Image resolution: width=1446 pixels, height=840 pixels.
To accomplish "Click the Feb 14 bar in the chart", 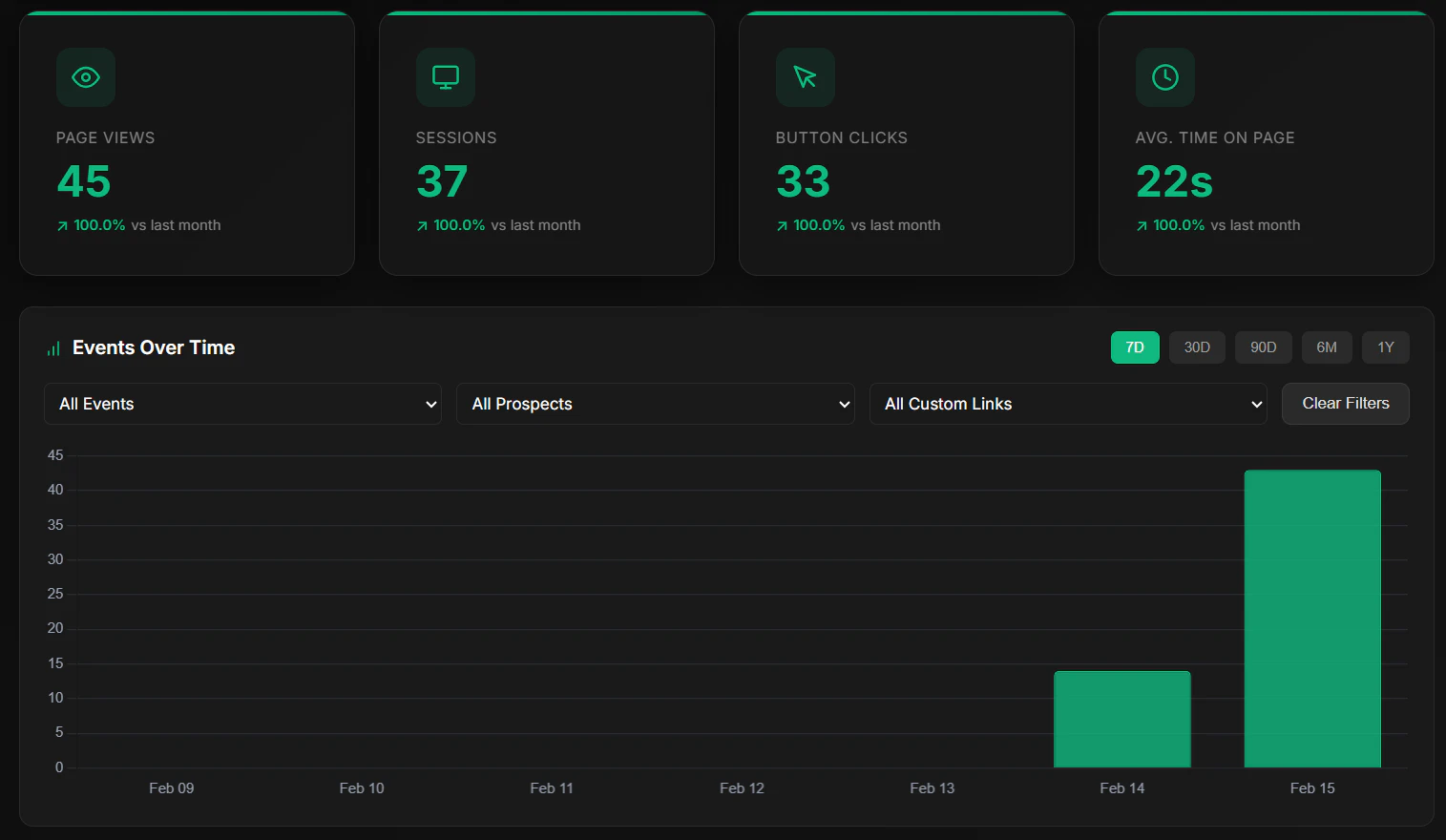I will pos(1121,718).
